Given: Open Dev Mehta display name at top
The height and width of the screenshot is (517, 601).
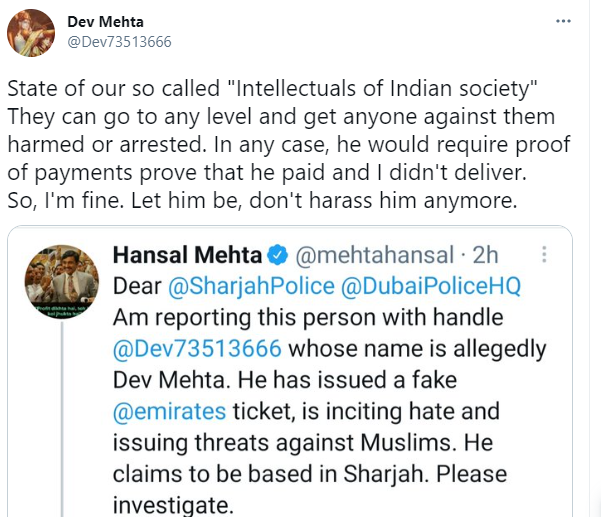Looking at the screenshot, I should tap(105, 20).
